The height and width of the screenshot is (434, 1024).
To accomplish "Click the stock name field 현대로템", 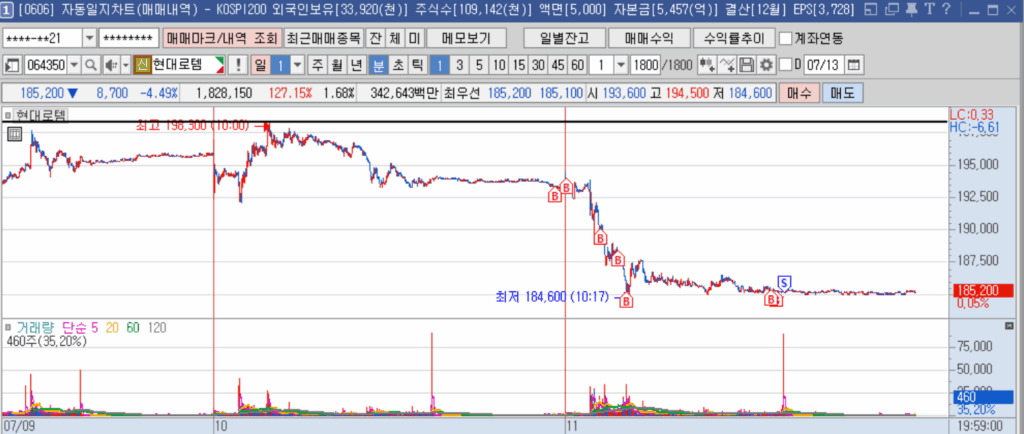I will [186, 65].
